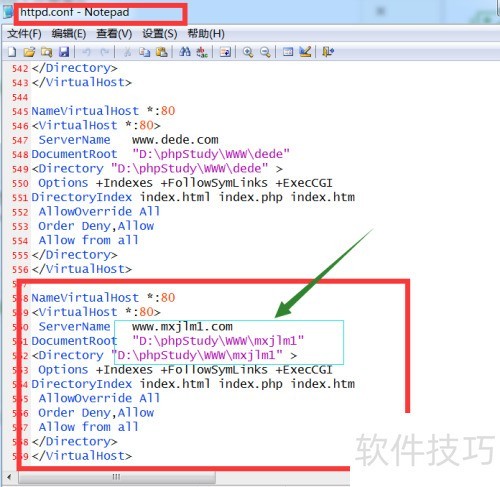The width and height of the screenshot is (500, 487).
Task: Click DocumentRoot path "D:\phpStudy\WWW\mxjlm1"
Action: pos(218,341)
